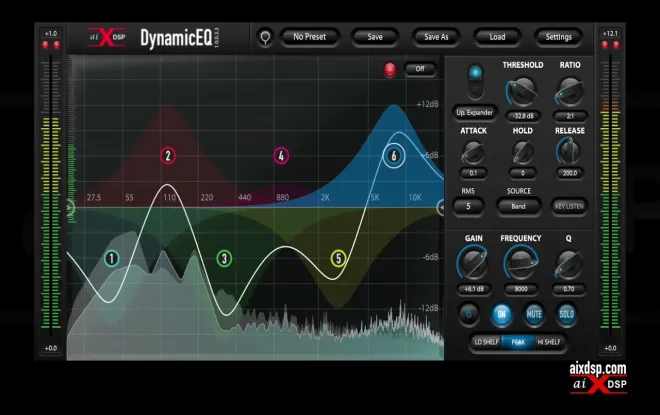660x415 pixels.
Task: Click the aiX DSP logo
Action: (x=107, y=37)
